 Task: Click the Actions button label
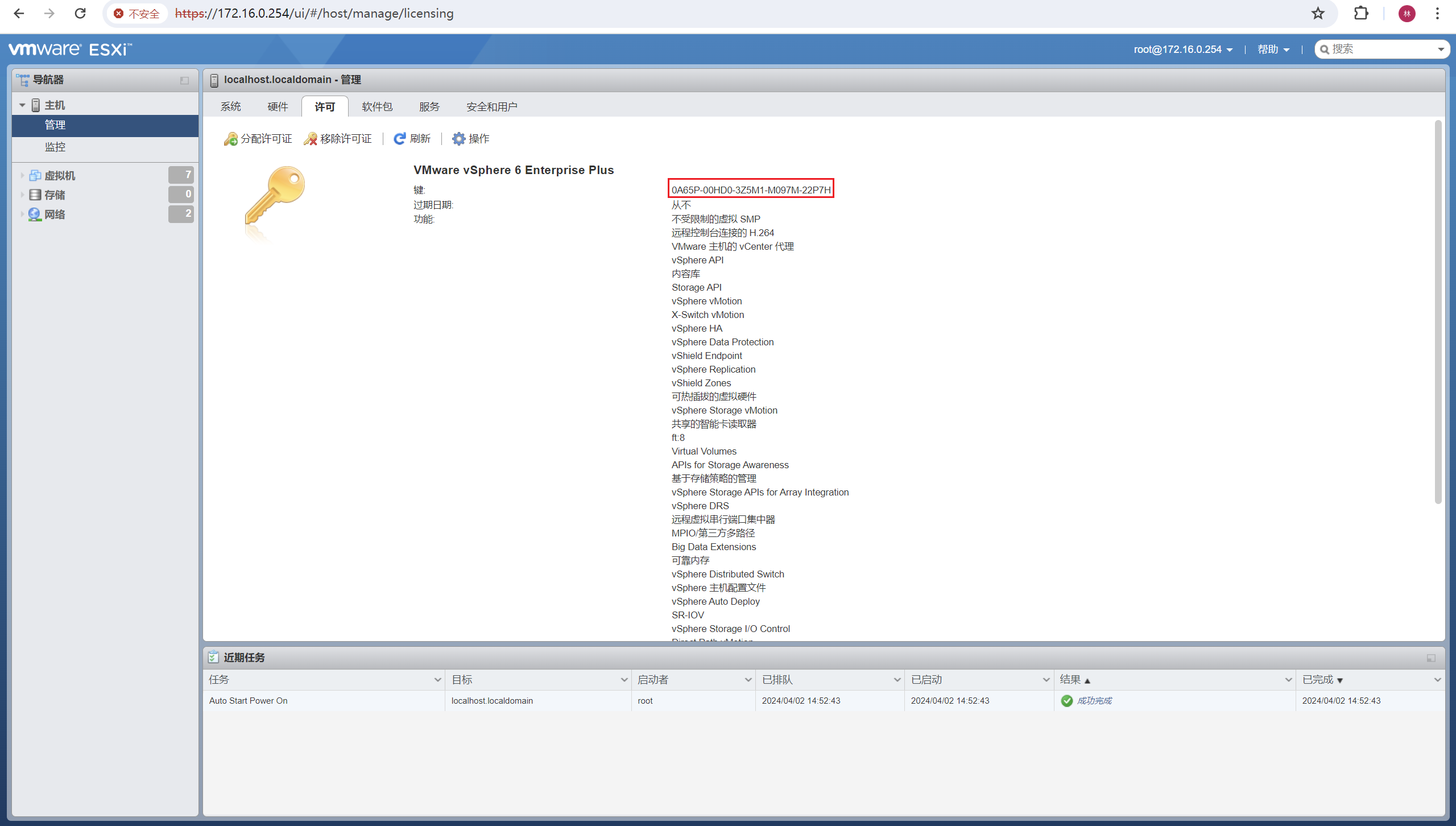[x=479, y=139]
